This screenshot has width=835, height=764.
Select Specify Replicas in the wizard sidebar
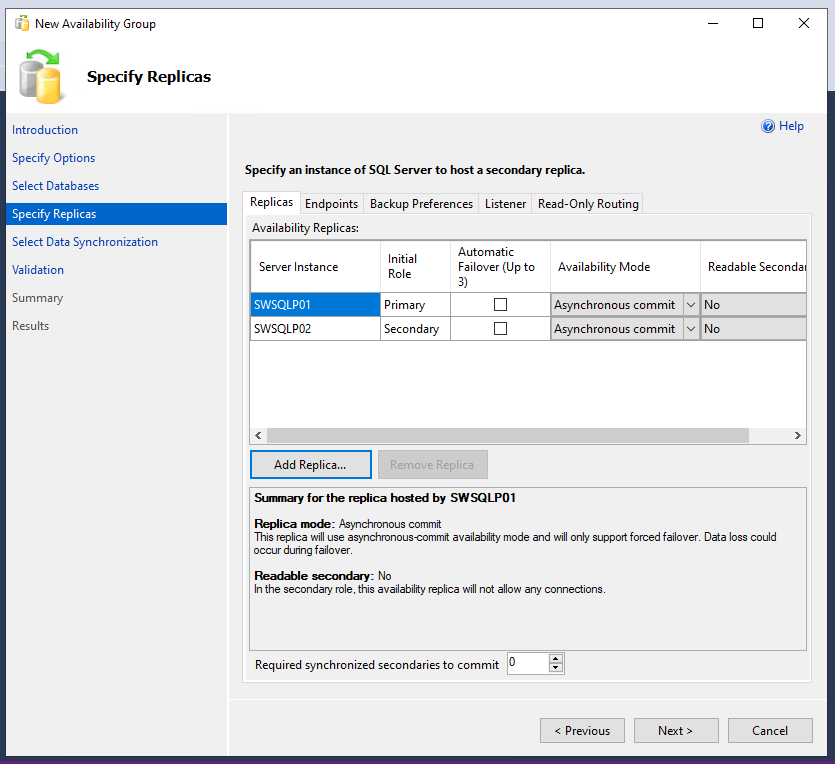(x=116, y=214)
